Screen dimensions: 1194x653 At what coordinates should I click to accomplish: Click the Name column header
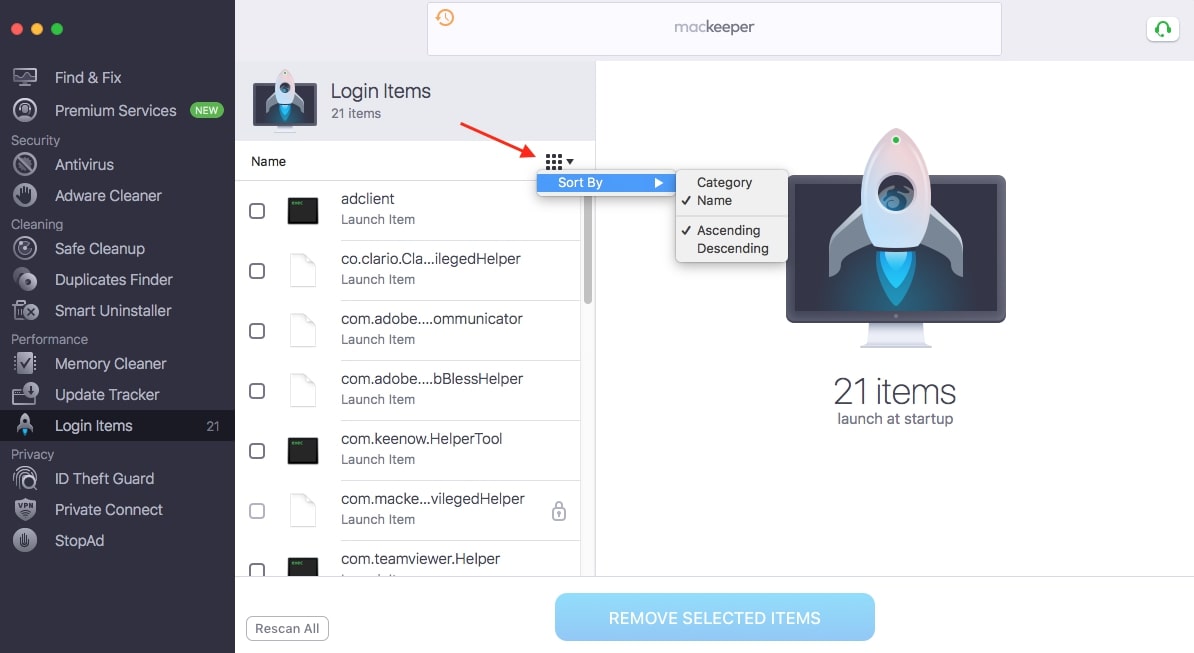(x=268, y=161)
